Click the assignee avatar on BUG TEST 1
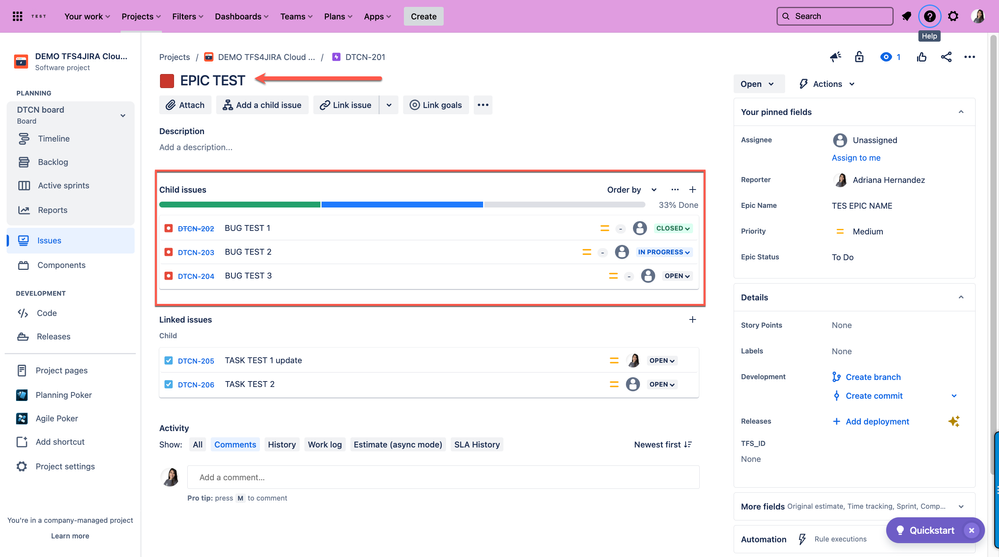Viewport: 999px width, 557px height. (640, 228)
